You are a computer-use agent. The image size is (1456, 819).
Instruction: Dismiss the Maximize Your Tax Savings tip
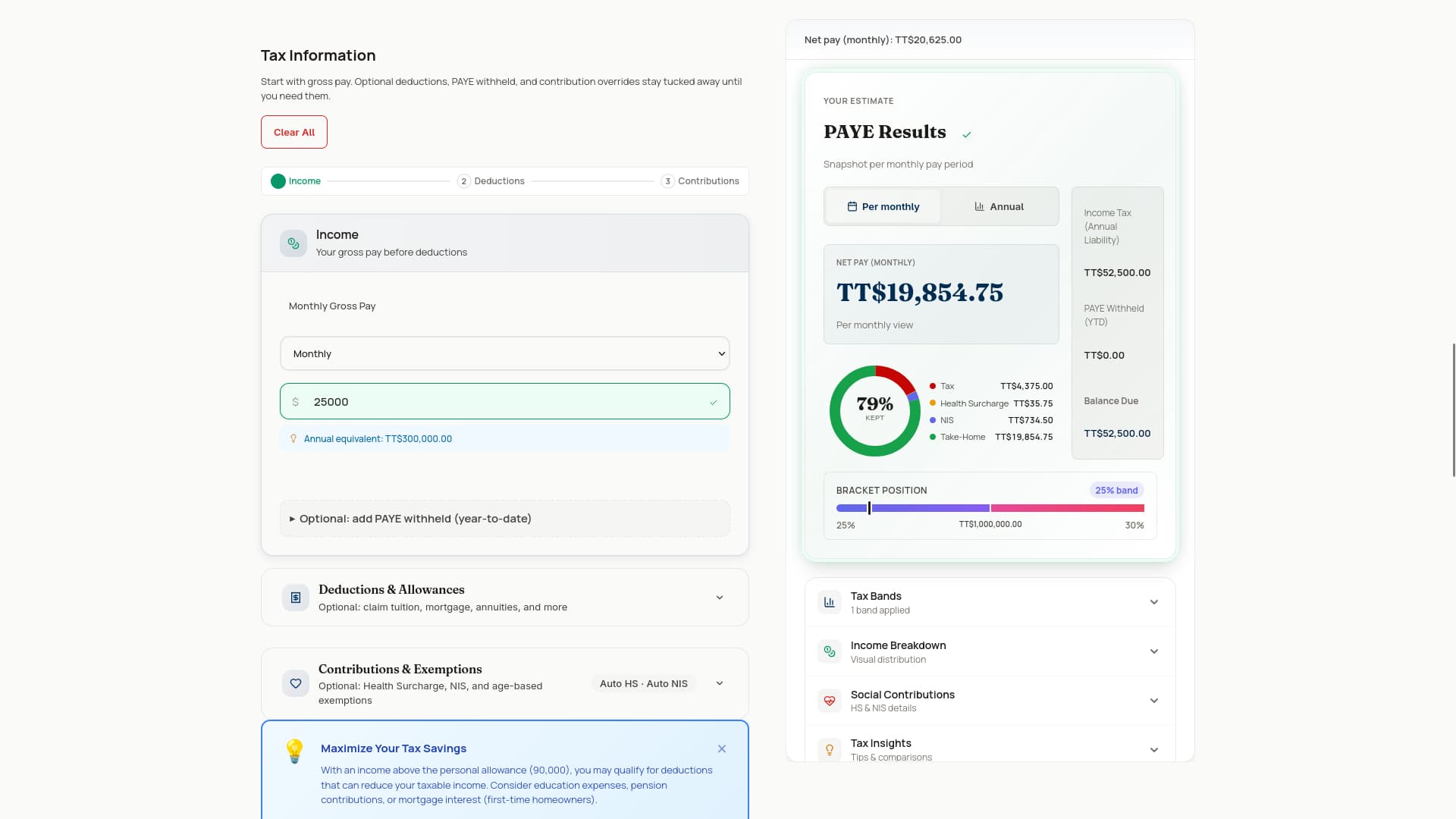[x=722, y=748]
